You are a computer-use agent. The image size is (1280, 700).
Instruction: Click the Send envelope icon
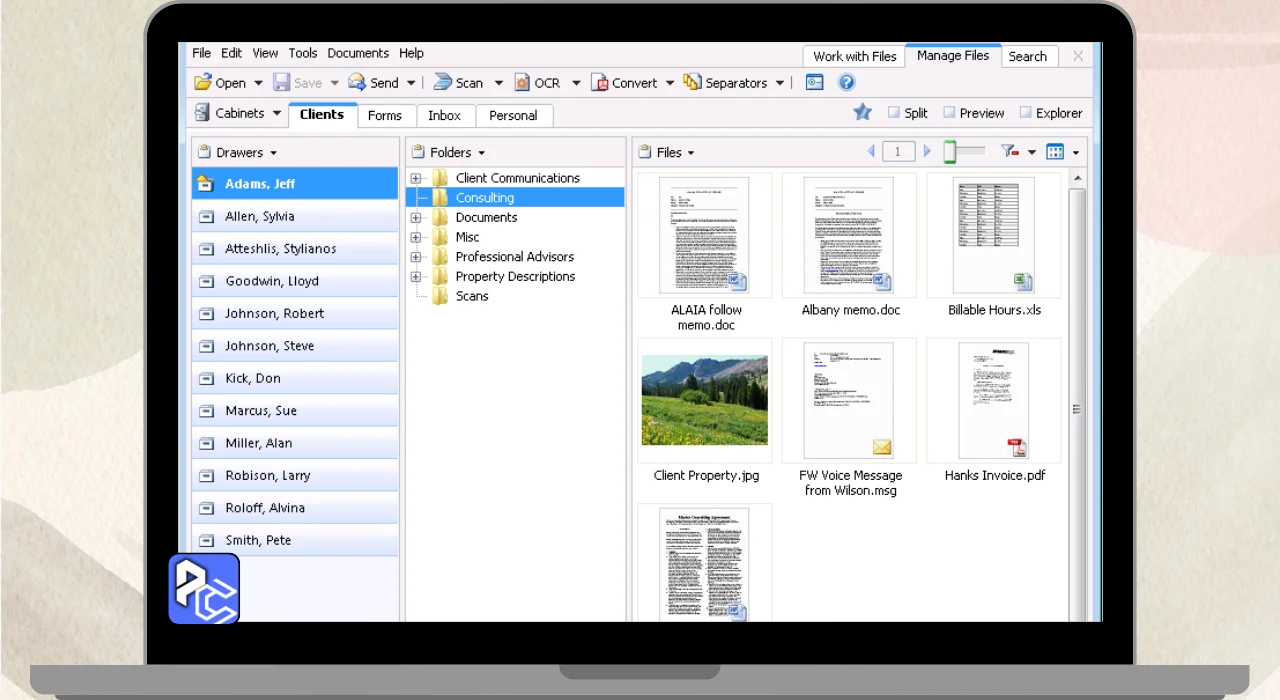(357, 83)
